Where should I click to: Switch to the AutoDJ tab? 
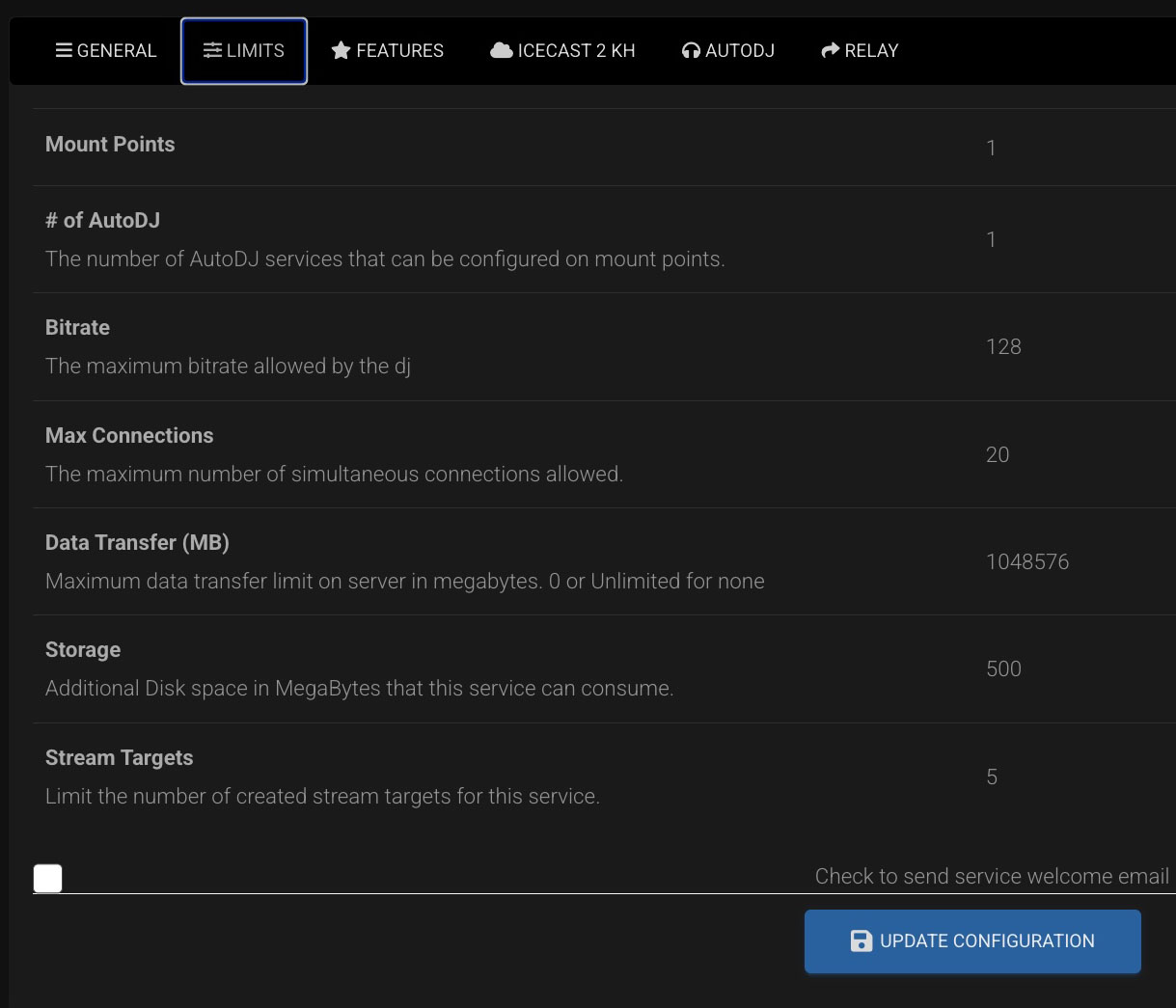728,50
